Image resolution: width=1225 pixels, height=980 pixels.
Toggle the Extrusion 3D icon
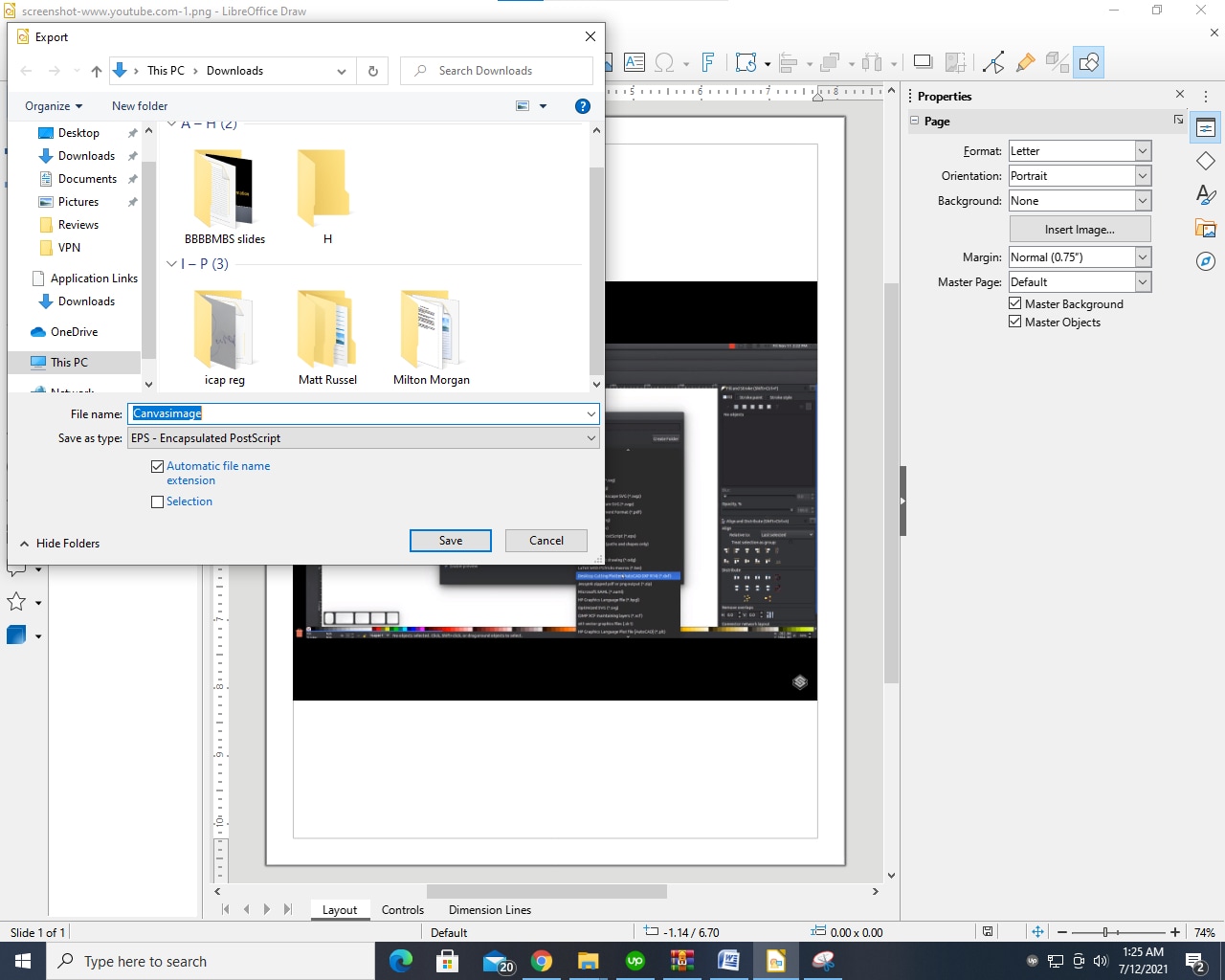pyautogui.click(x=1057, y=63)
